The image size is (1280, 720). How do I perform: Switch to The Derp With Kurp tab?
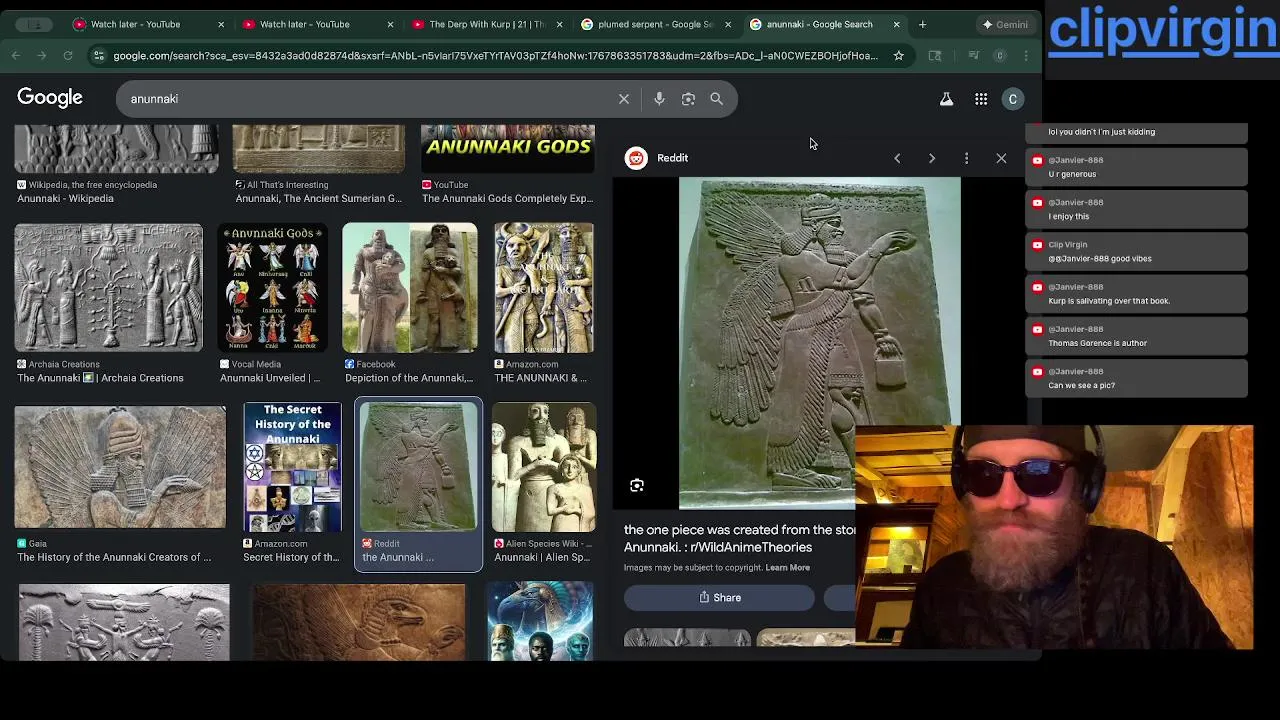tap(485, 24)
